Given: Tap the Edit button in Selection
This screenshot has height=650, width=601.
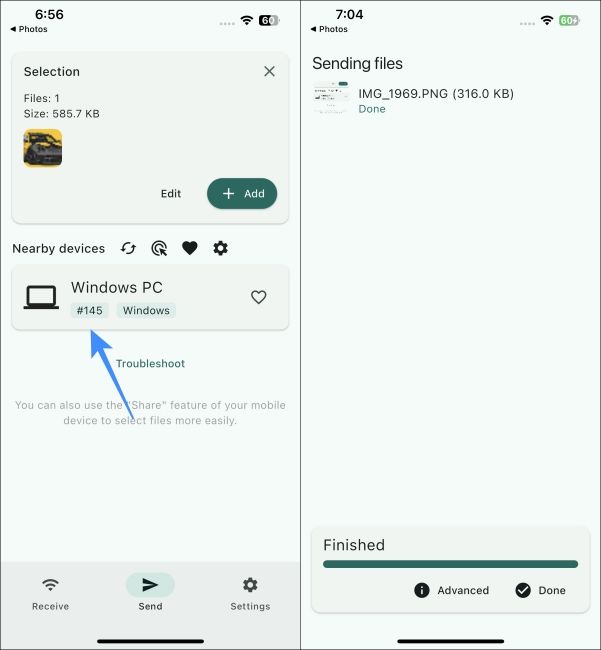Looking at the screenshot, I should 171,194.
